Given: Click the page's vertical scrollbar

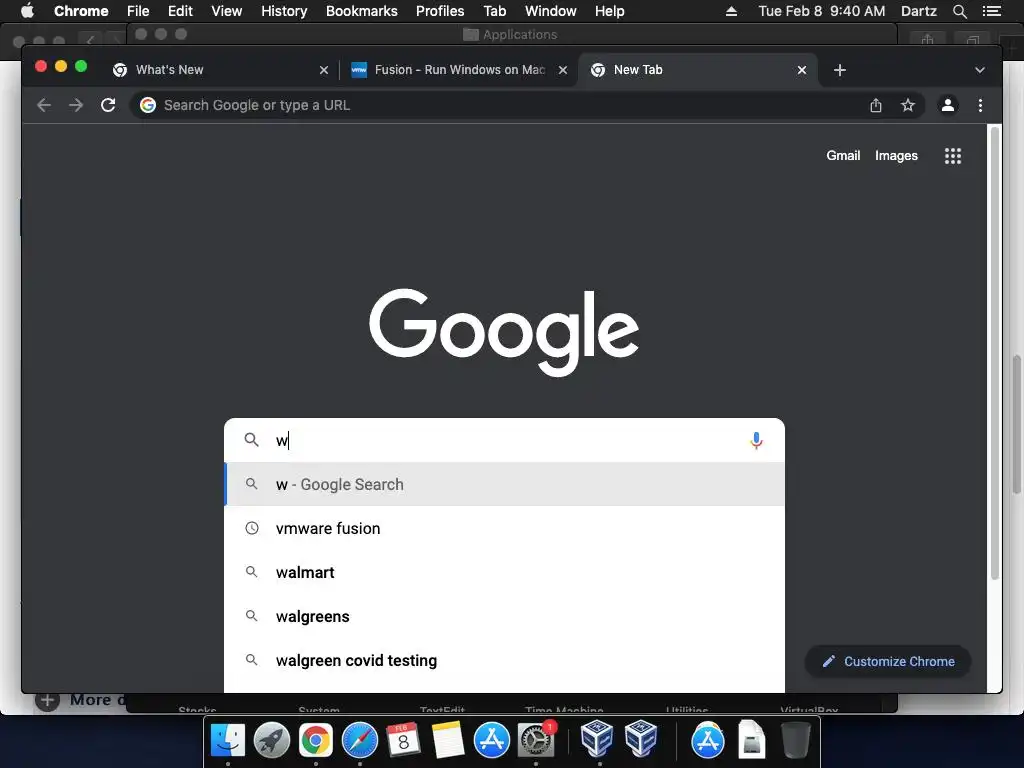Looking at the screenshot, I should [995, 353].
